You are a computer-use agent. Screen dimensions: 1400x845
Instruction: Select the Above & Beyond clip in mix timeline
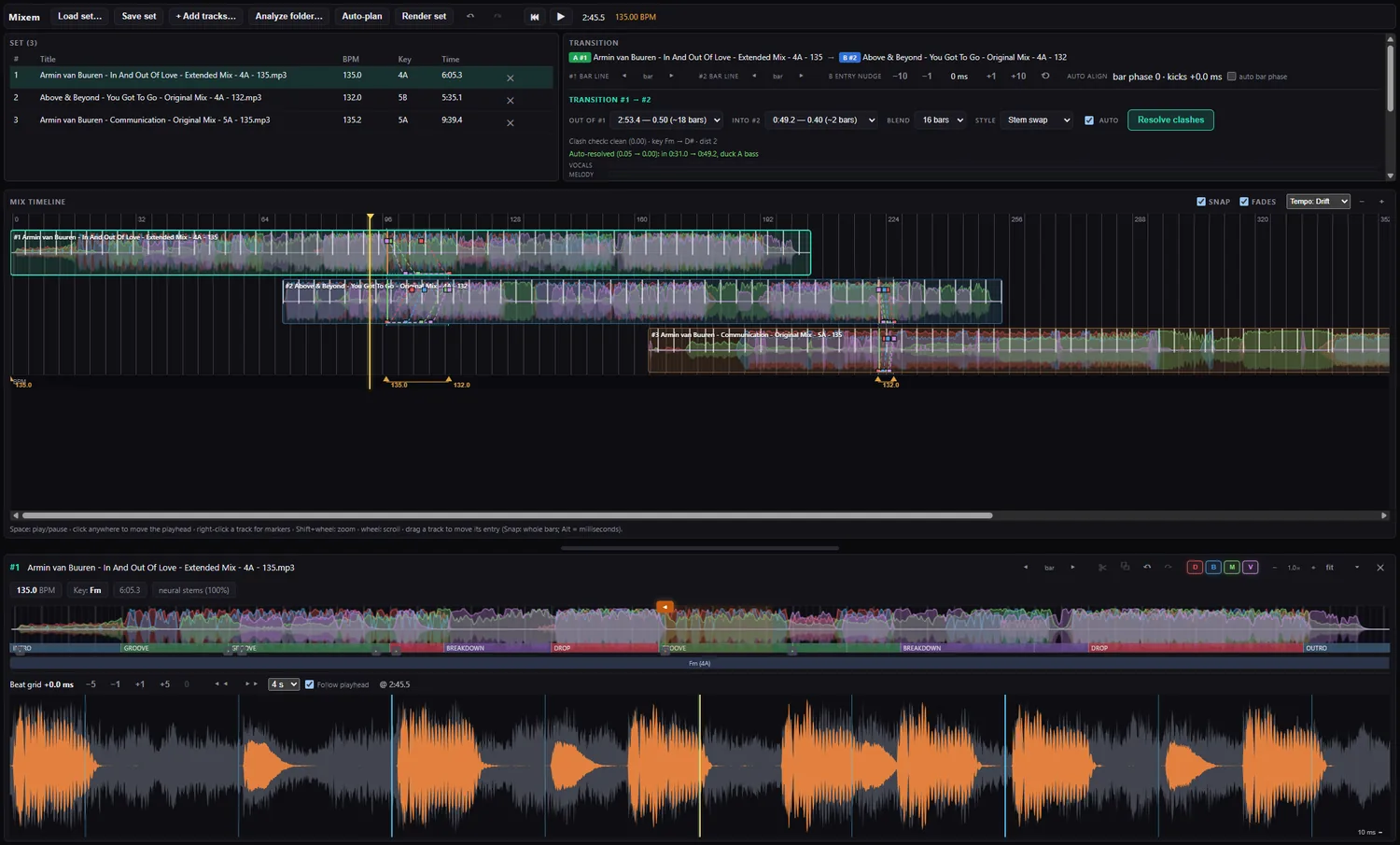tap(642, 302)
